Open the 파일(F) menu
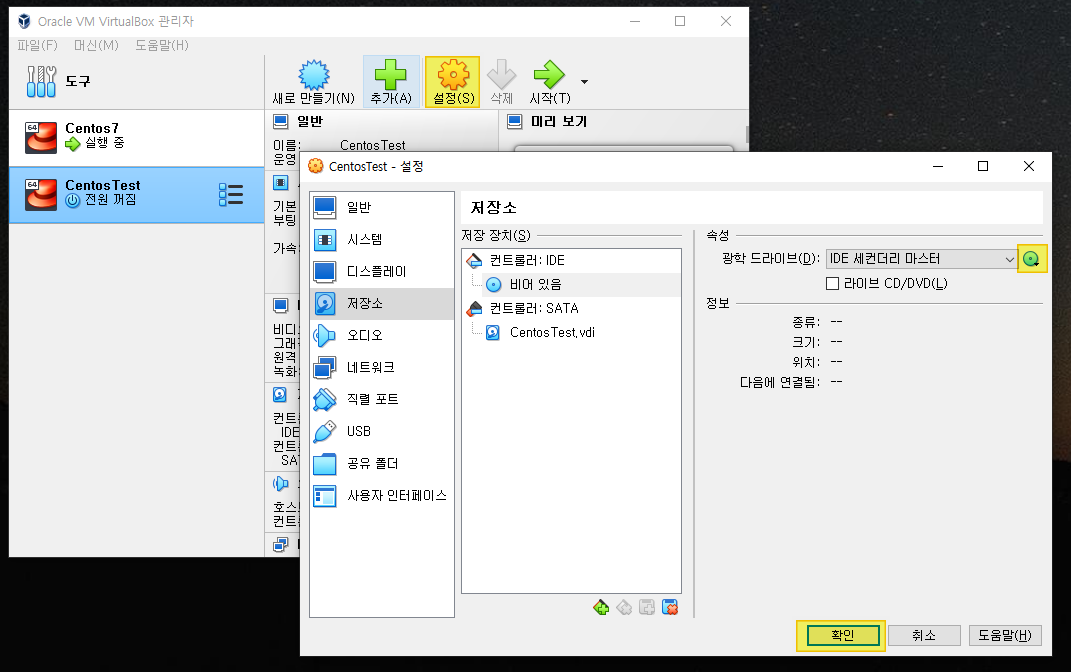 (x=38, y=45)
